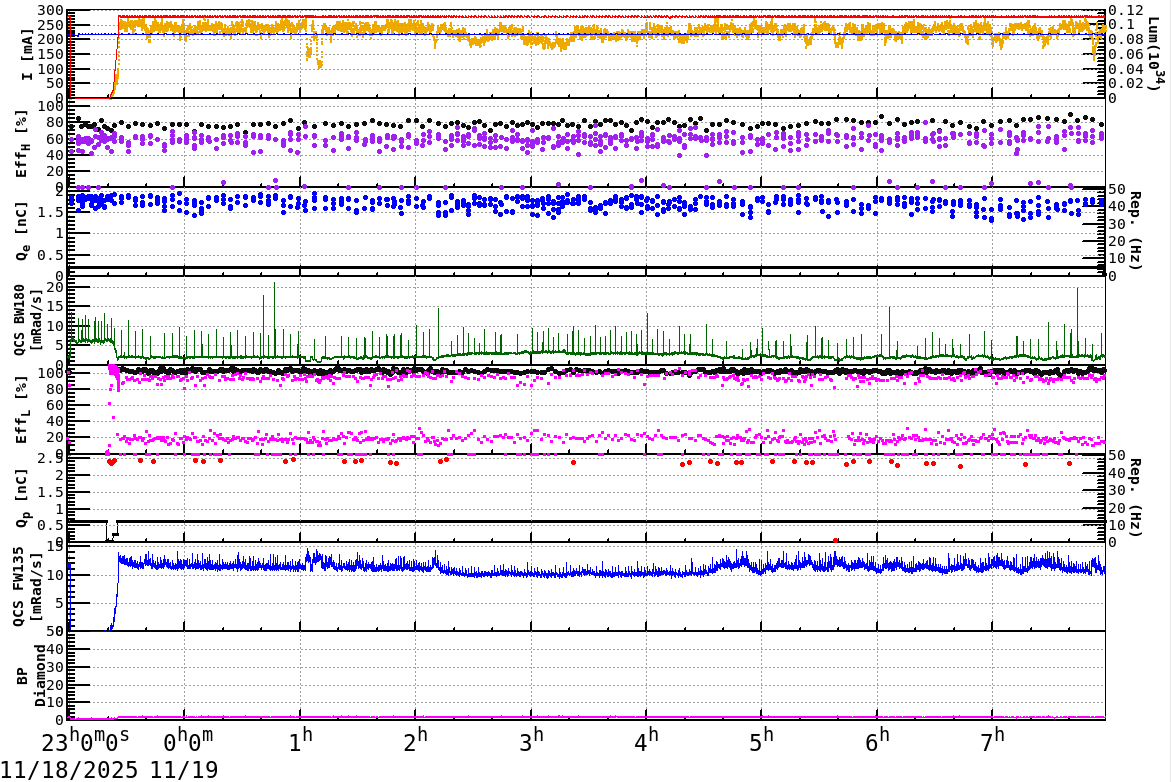The image size is (1172, 782).
Task: Click '30' tick on Q_p Rep. axis
Action: [1117, 490]
